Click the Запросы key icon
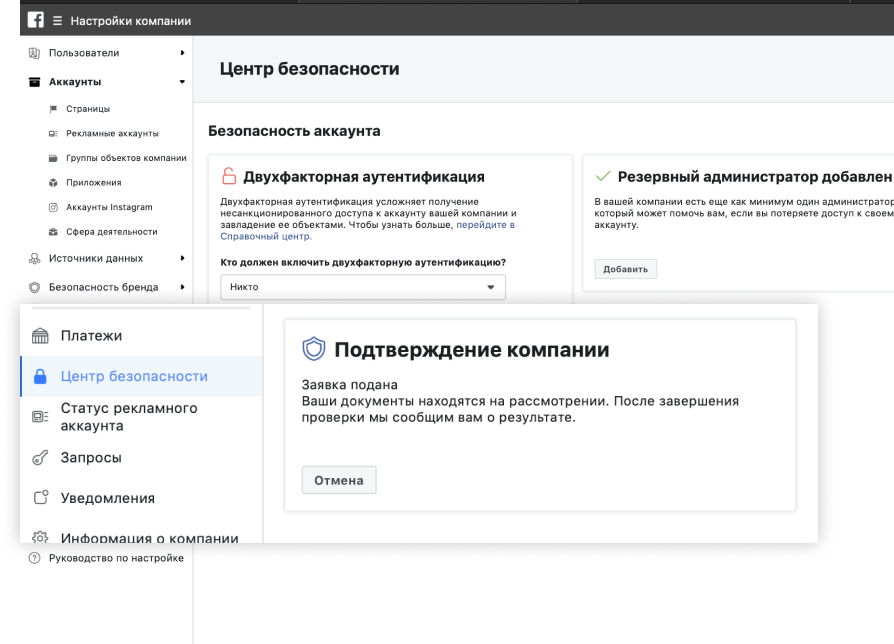Viewport: 894px width, 644px height. coord(40,458)
